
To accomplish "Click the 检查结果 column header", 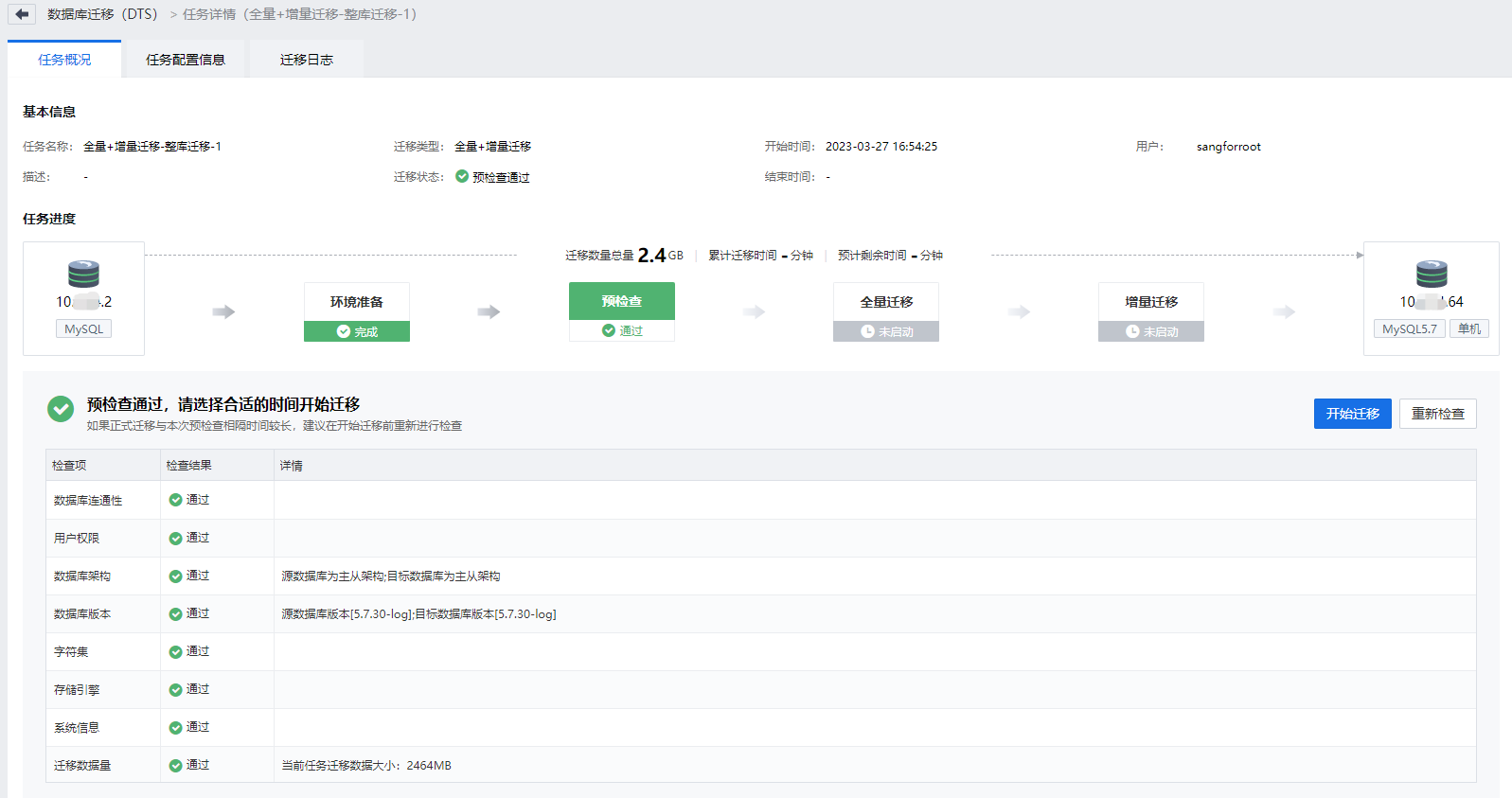I will coord(188,466).
